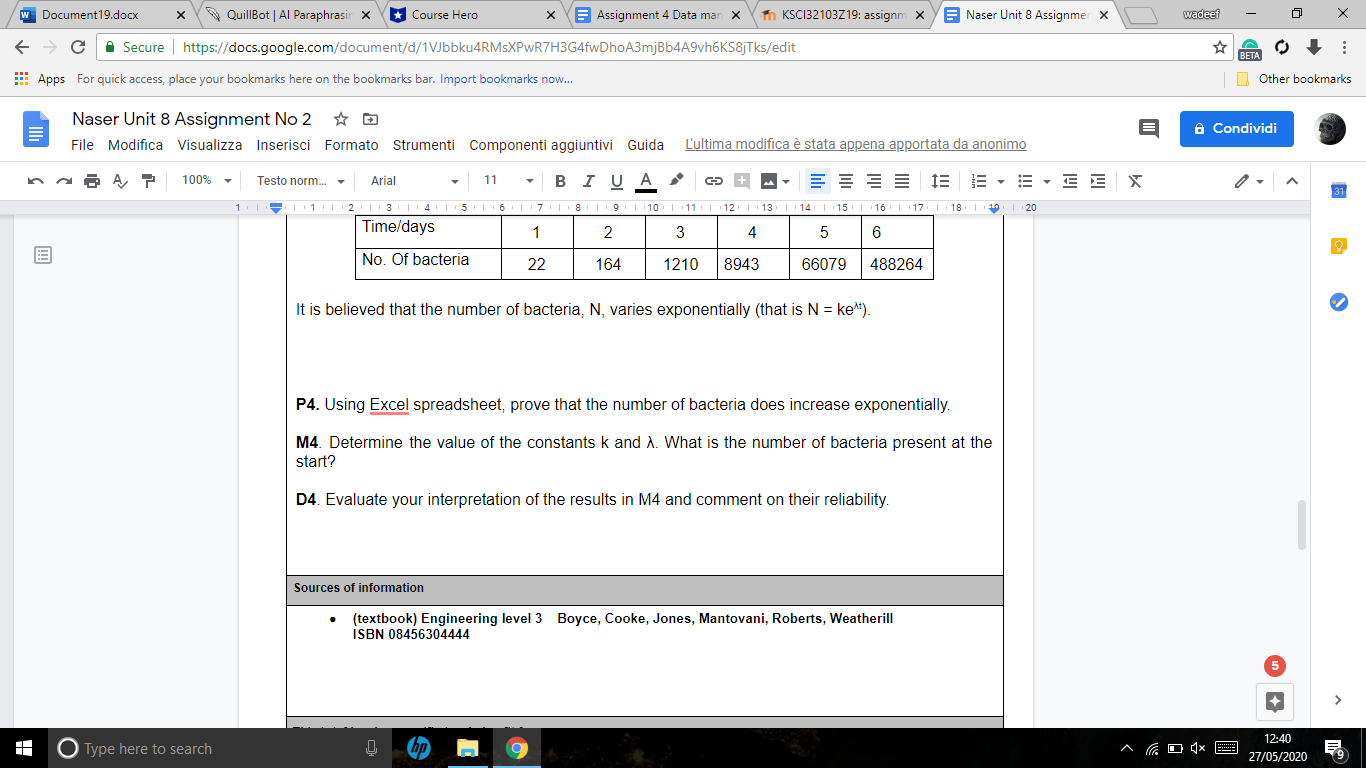Open the Strumenti menu
1366x768 pixels.
pos(424,145)
